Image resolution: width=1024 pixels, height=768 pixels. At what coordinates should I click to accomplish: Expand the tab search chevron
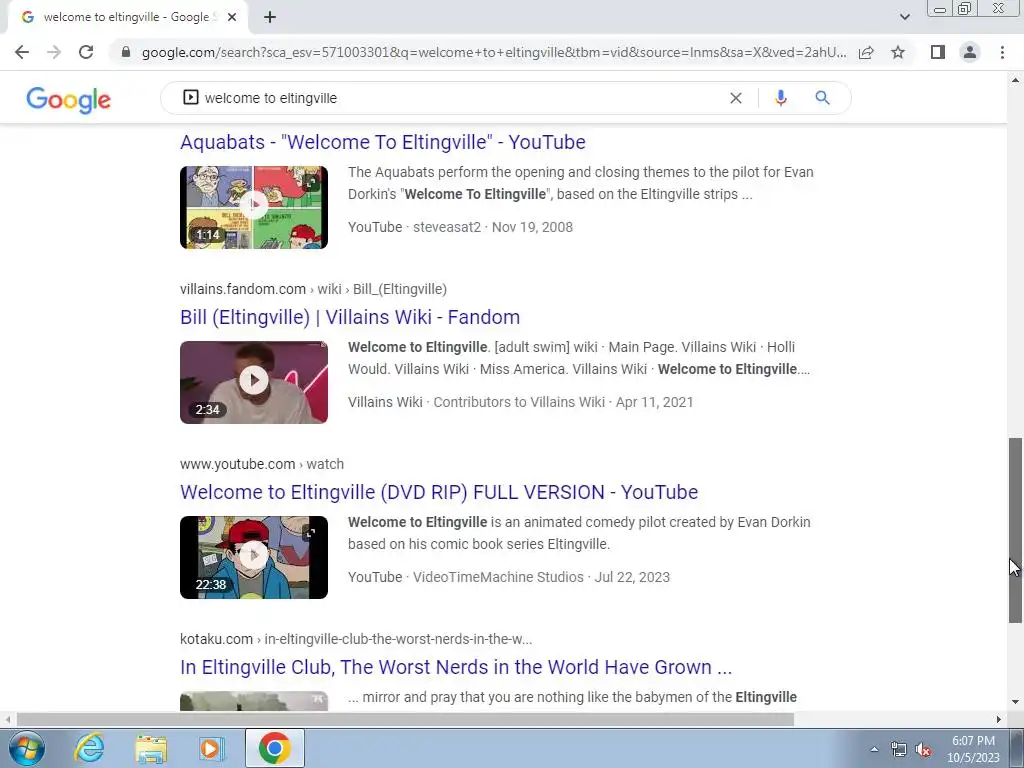(904, 17)
